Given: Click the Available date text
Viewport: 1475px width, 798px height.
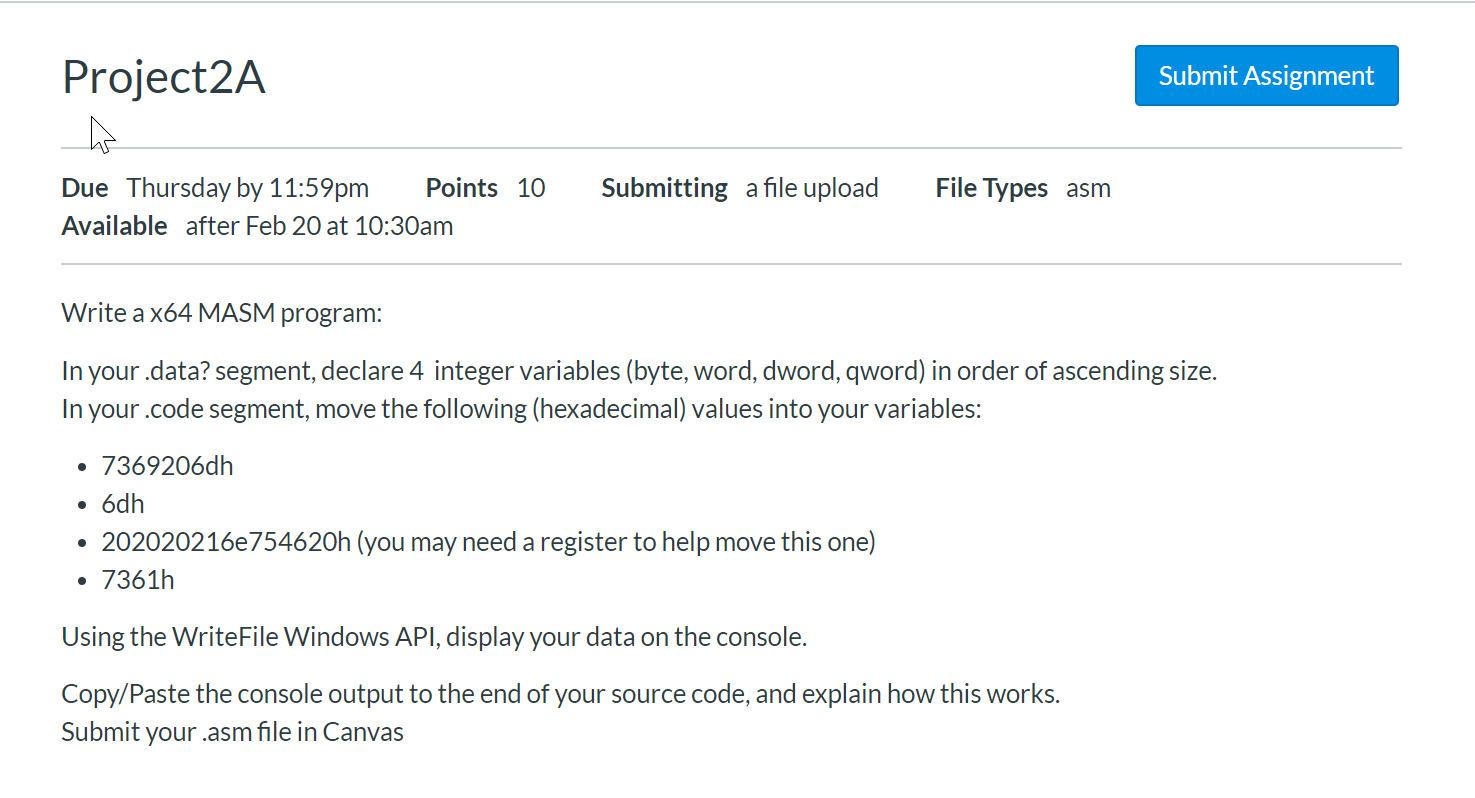Looking at the screenshot, I should pyautogui.click(x=319, y=226).
